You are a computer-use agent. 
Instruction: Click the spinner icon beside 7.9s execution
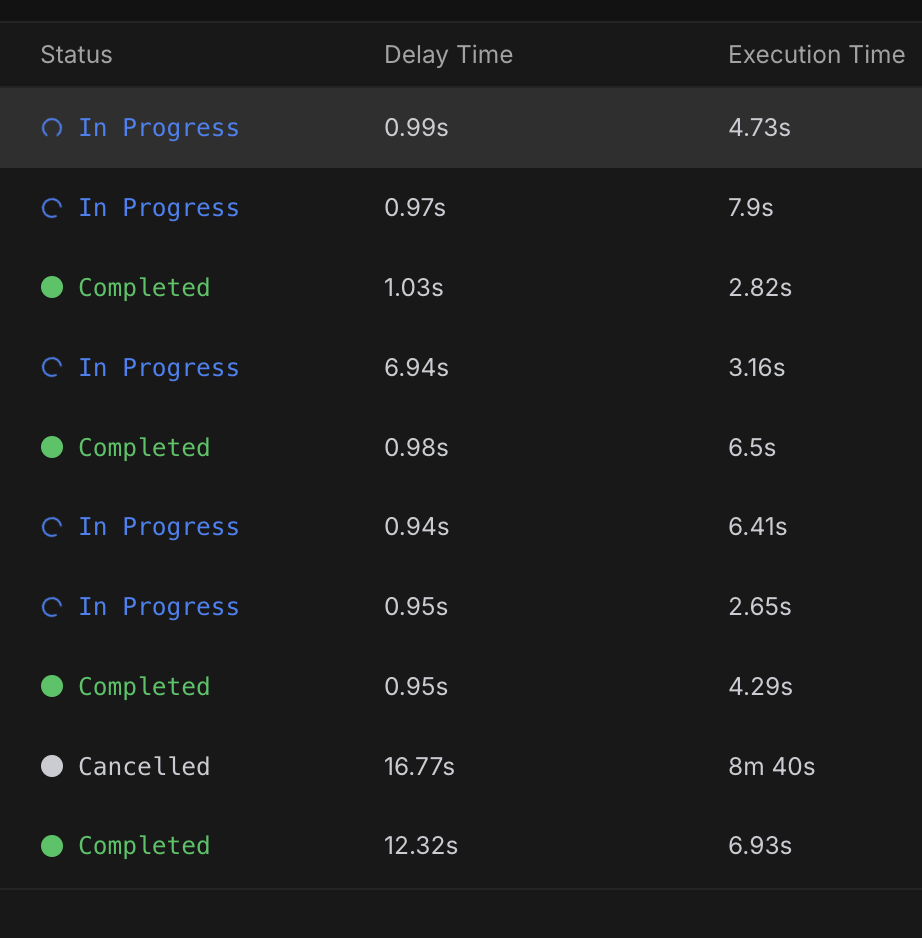52,208
